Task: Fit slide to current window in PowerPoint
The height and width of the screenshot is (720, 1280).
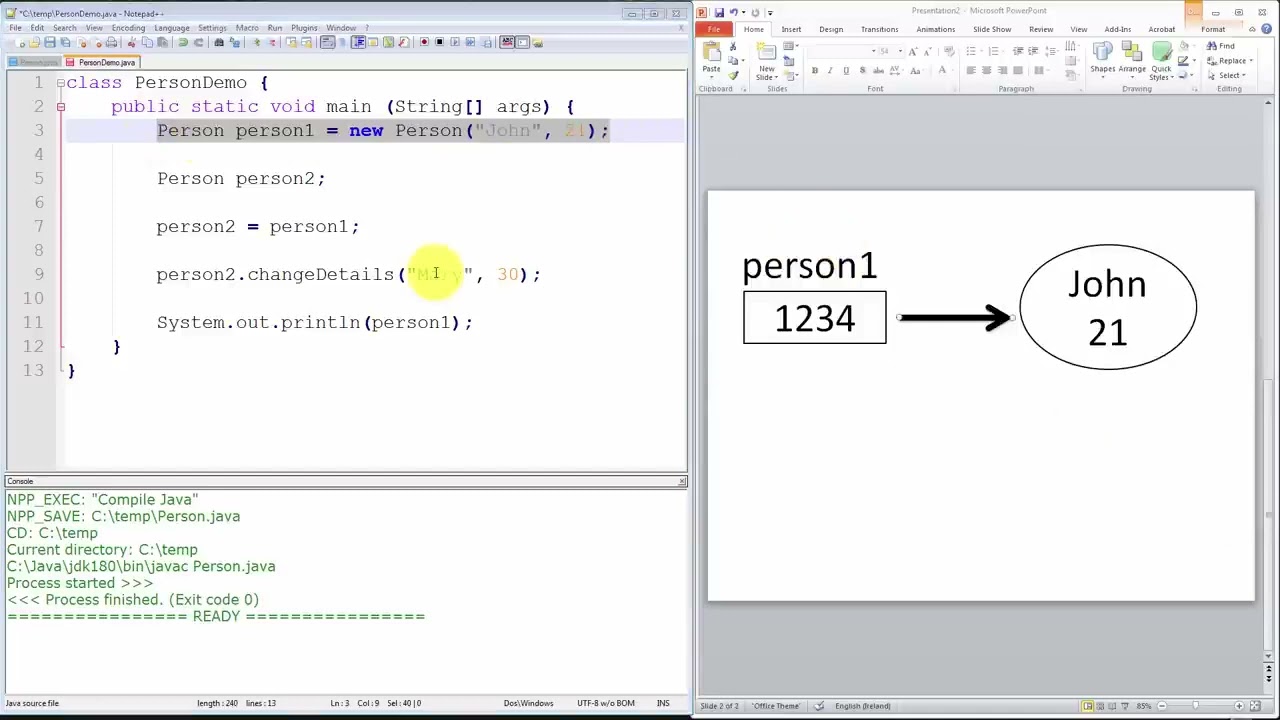Action: tap(1255, 706)
